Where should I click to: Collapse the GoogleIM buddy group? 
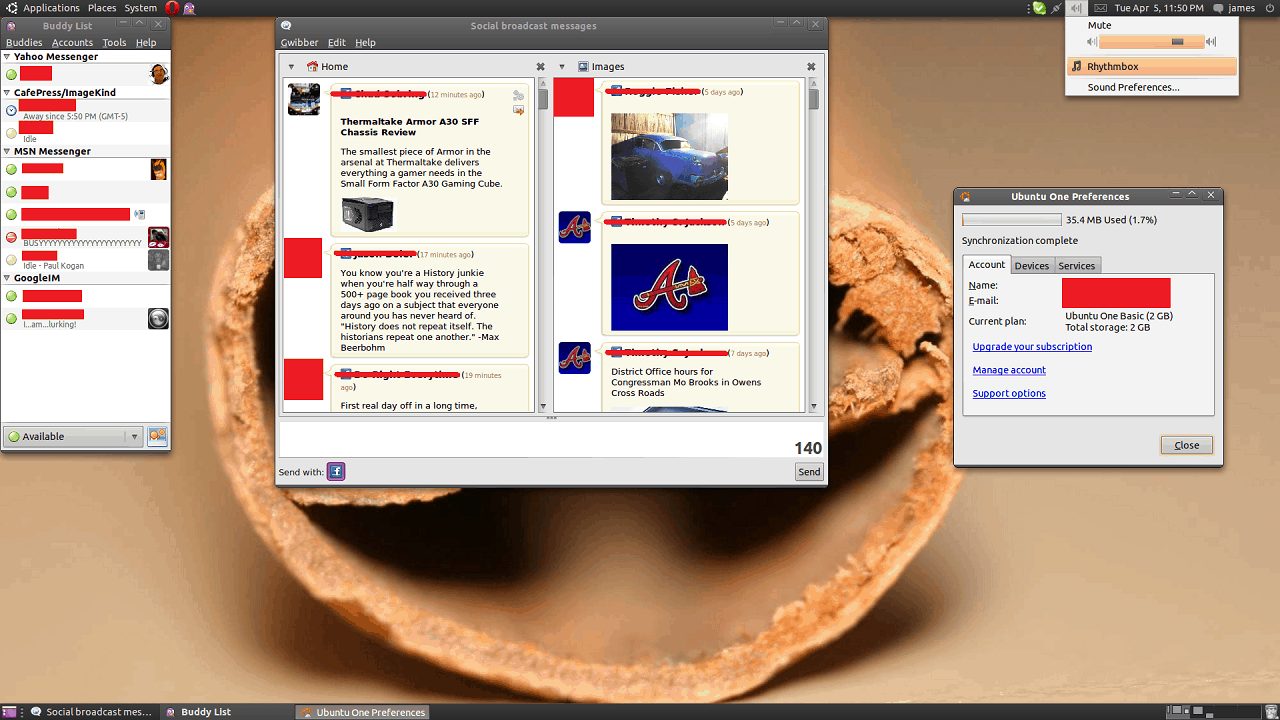pyautogui.click(x=7, y=278)
